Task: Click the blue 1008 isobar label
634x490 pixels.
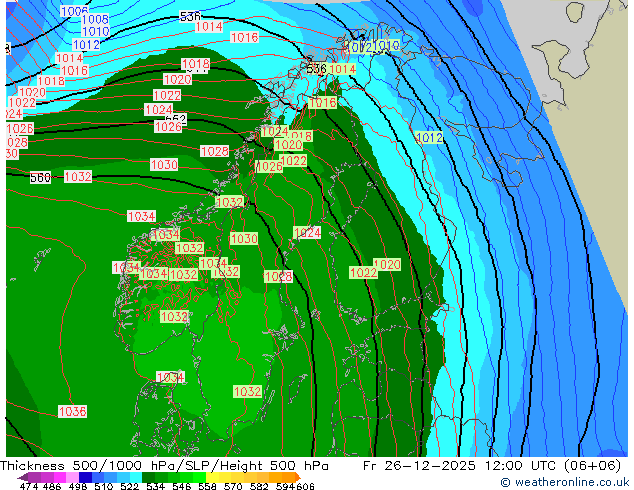Action: point(95,19)
